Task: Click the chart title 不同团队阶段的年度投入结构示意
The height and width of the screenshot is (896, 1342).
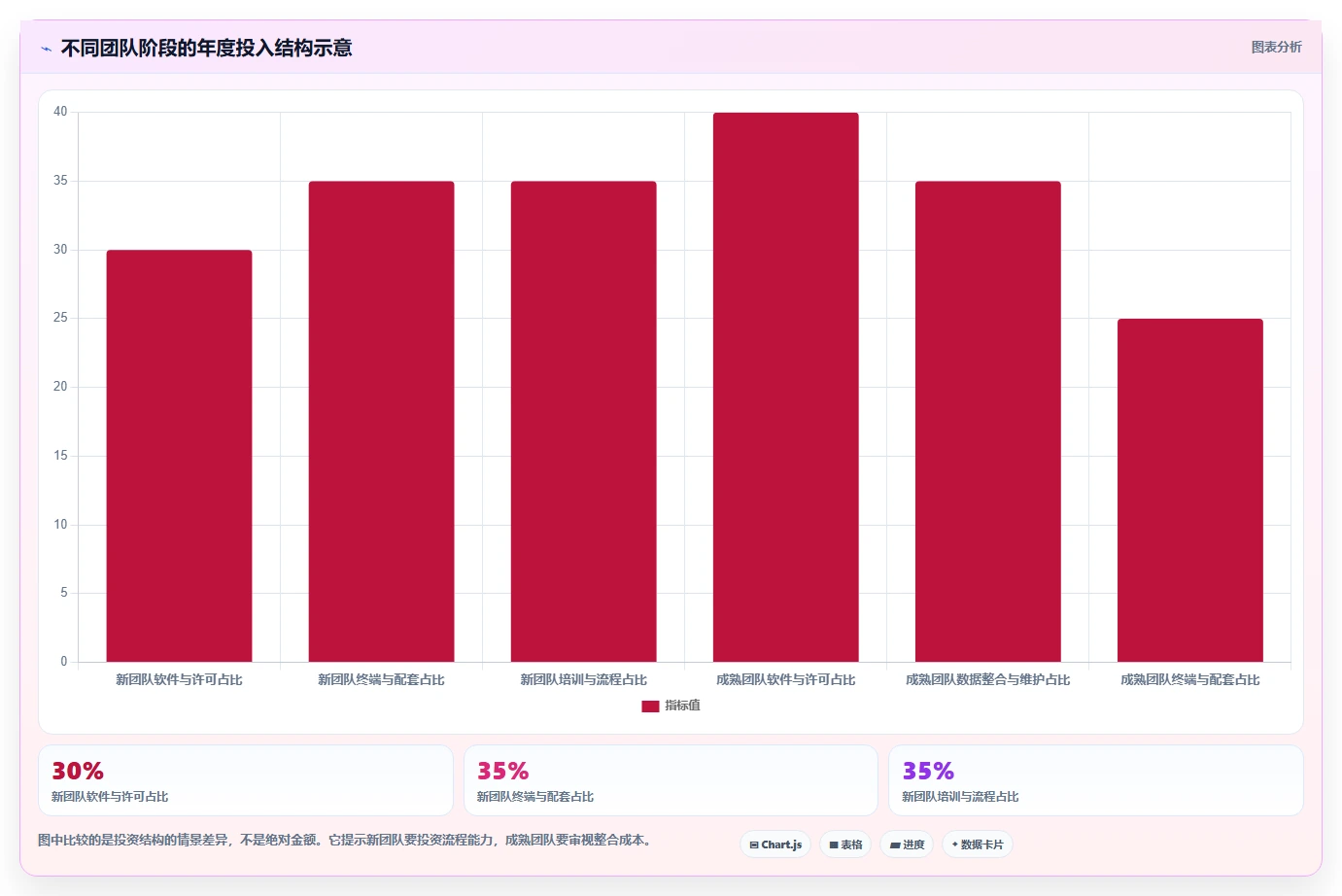Action: coord(206,48)
